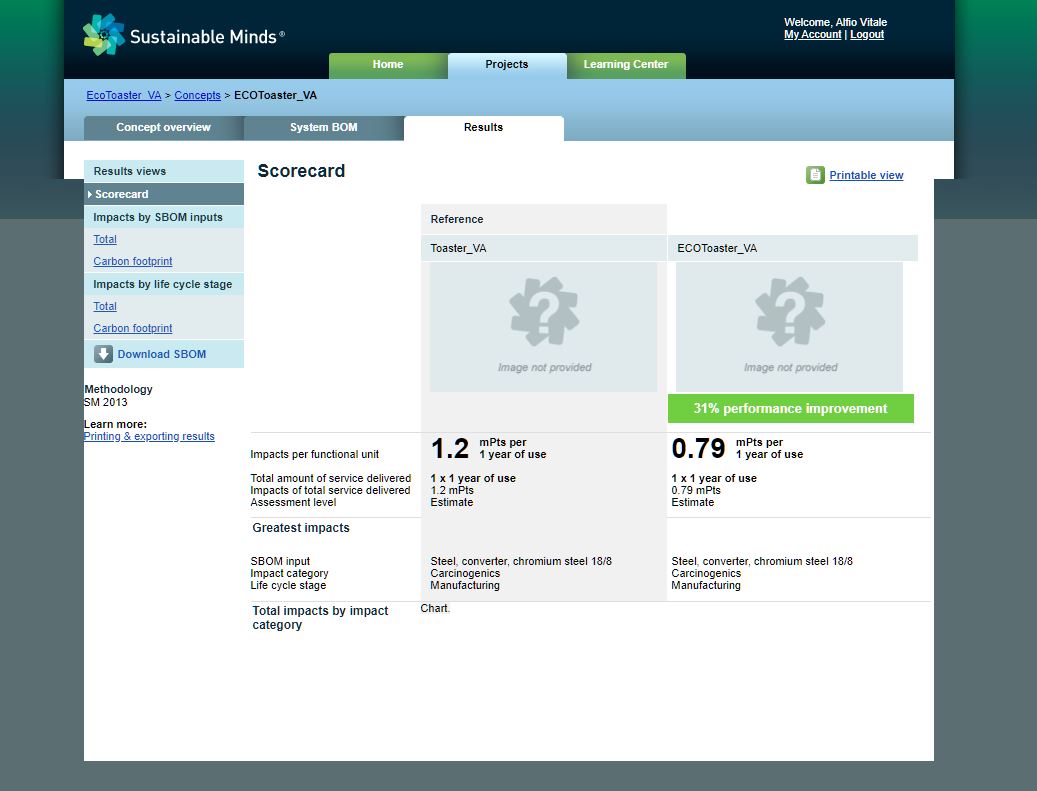
Task: Click the Welcome, Alfio Vitale text
Action: pyautogui.click(x=835, y=22)
